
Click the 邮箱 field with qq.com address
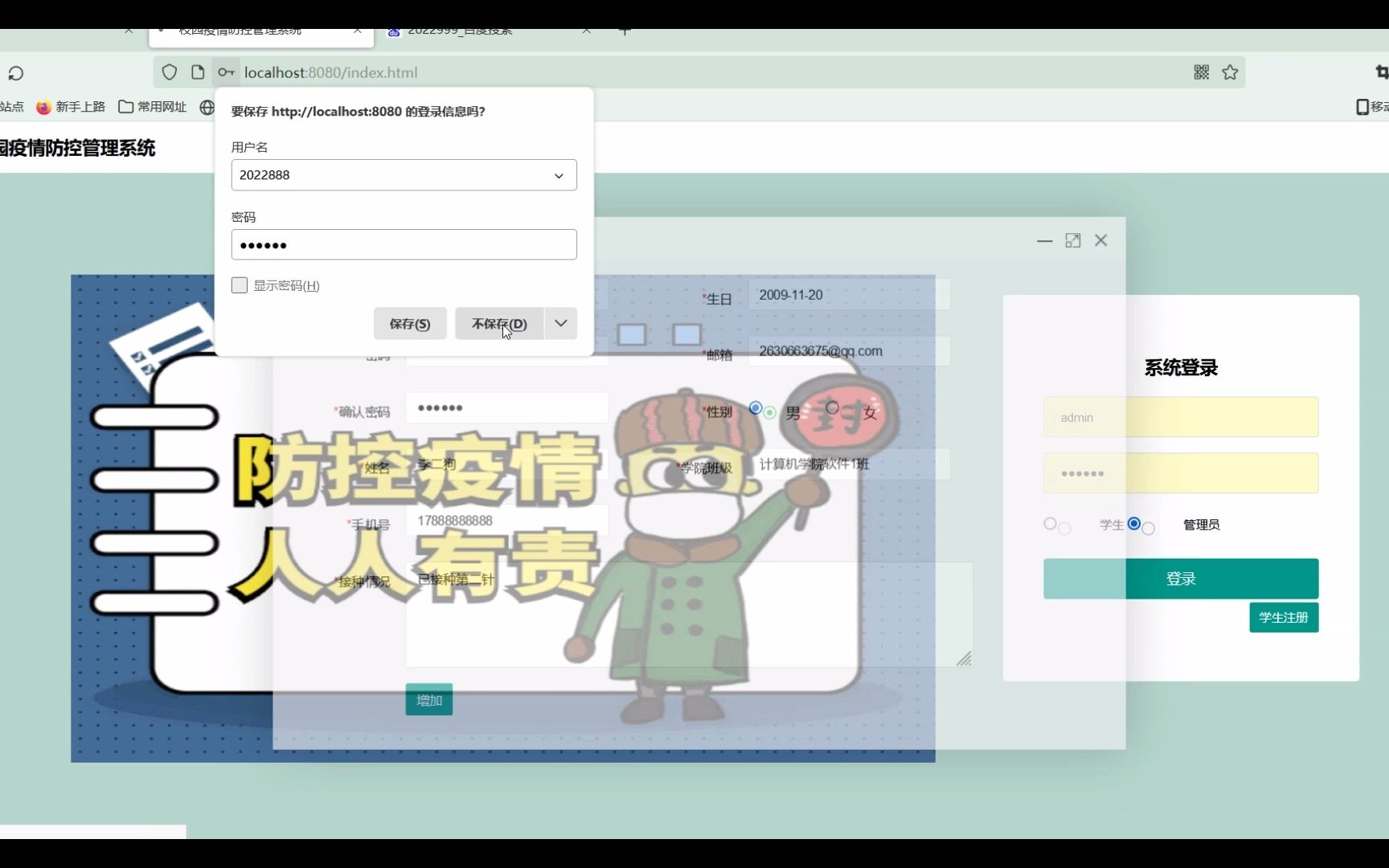tap(849, 351)
